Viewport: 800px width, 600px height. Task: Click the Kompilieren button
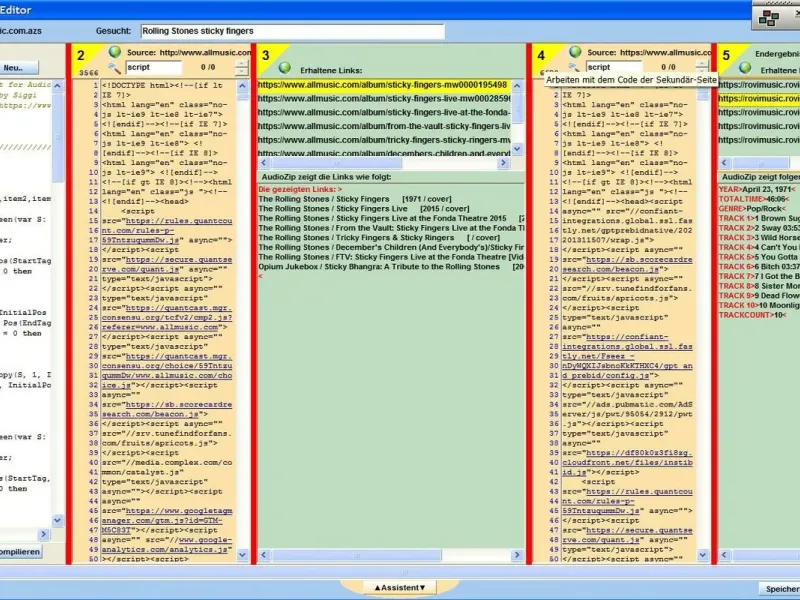20,552
